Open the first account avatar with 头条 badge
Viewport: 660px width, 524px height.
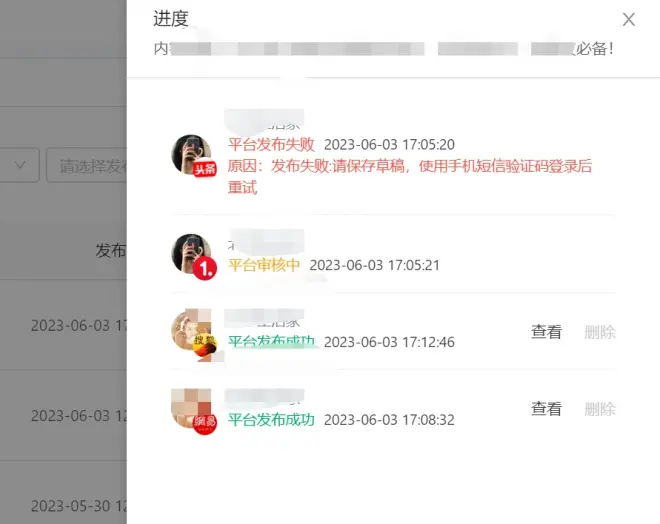tap(192, 154)
